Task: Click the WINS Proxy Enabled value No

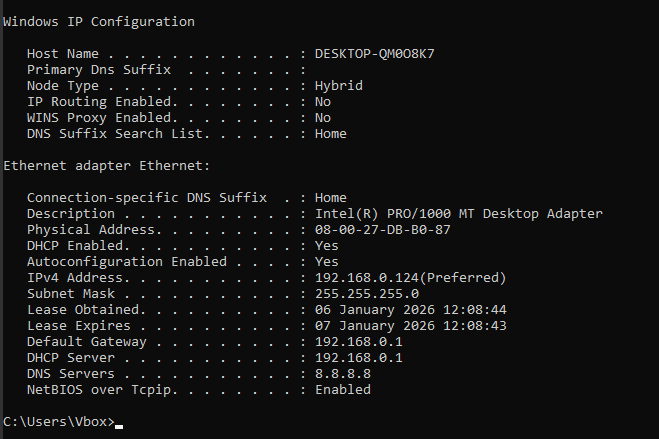Action: pos(323,117)
